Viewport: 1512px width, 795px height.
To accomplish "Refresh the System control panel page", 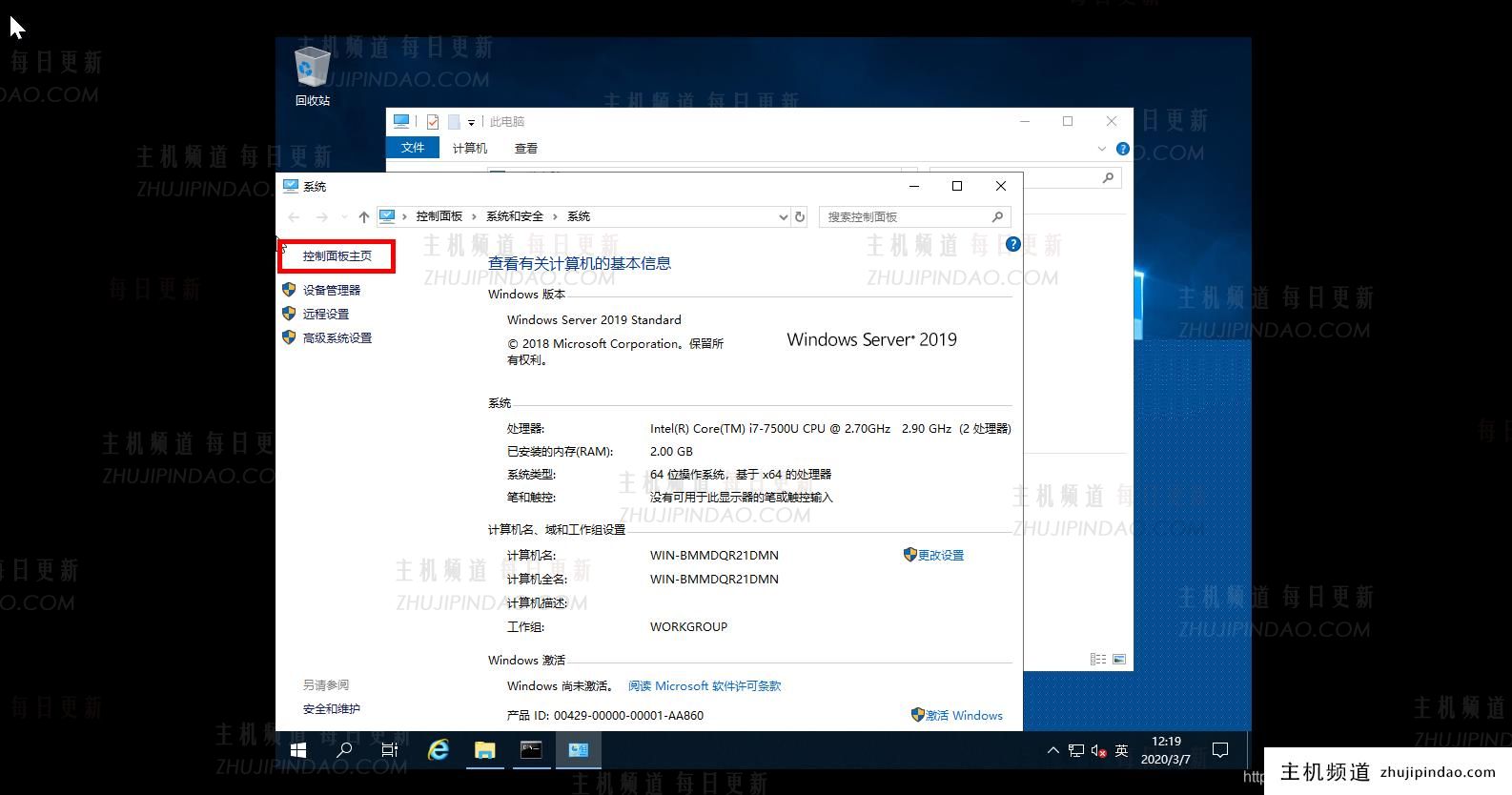I will 800,217.
